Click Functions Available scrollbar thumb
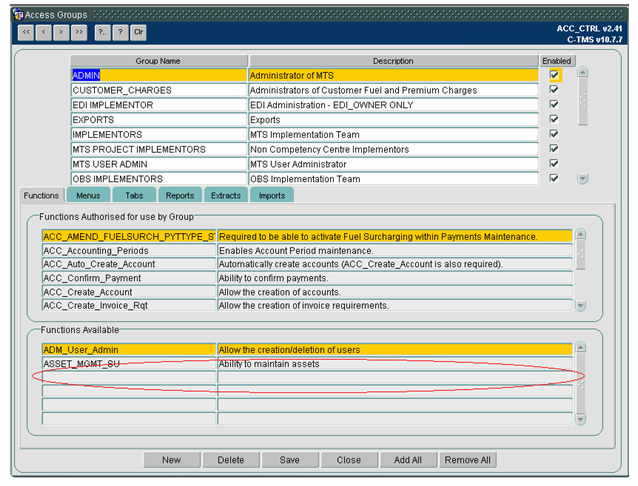 (x=581, y=383)
